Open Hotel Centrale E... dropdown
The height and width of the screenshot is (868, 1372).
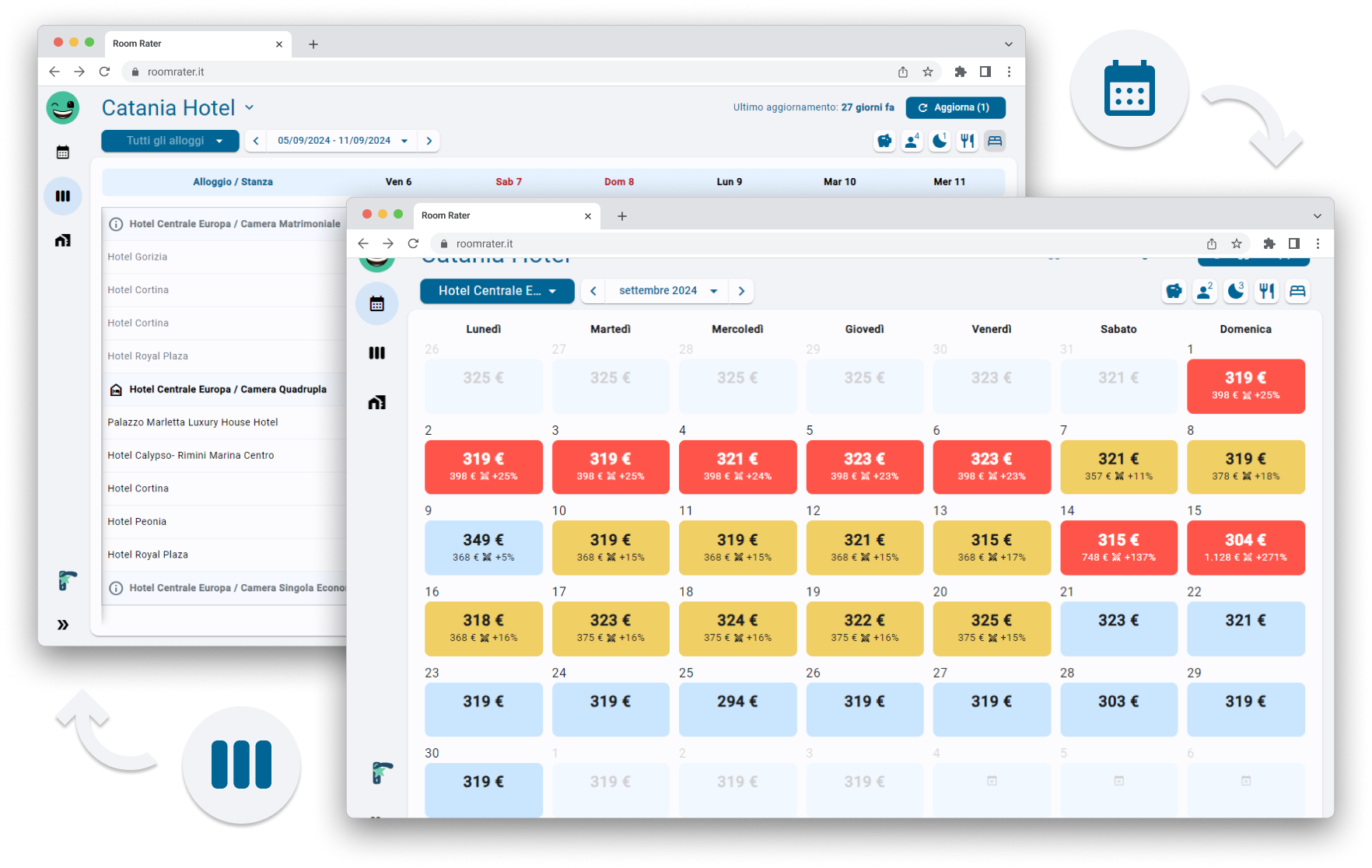click(x=497, y=291)
